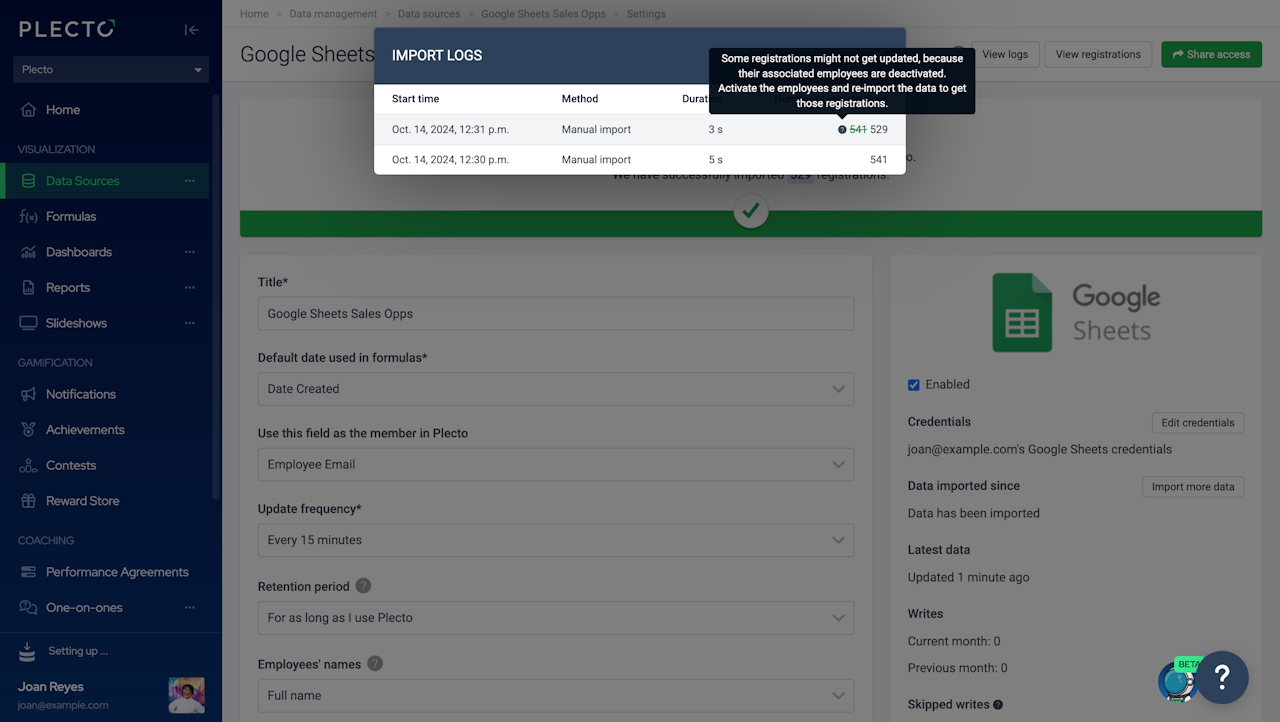Go to Performance Agreements in sidebar
Image resolution: width=1280 pixels, height=722 pixels.
pos(116,572)
